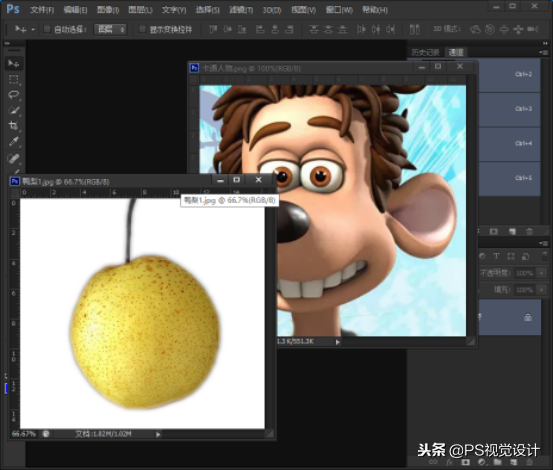The image size is (553, 470).
Task: Open the tool preset picker arrow
Action: coord(33,30)
